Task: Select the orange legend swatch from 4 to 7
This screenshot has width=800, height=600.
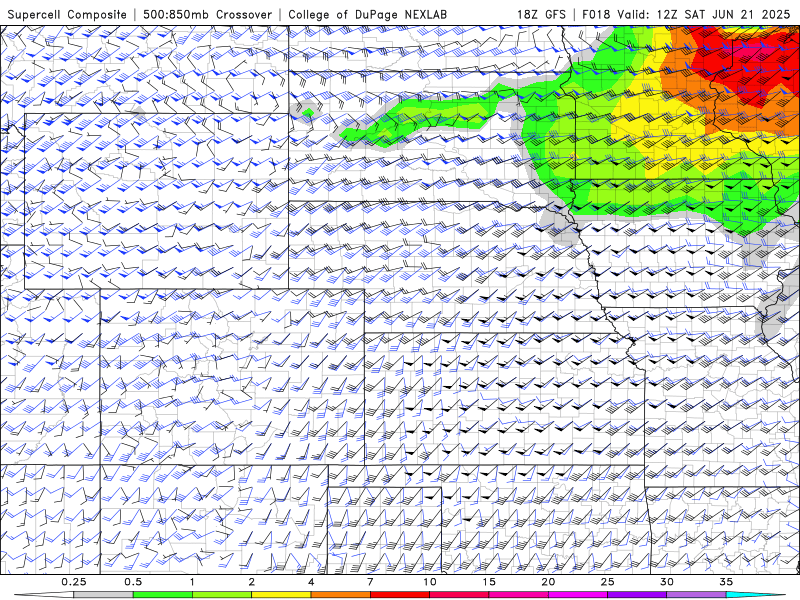Action: (340, 595)
